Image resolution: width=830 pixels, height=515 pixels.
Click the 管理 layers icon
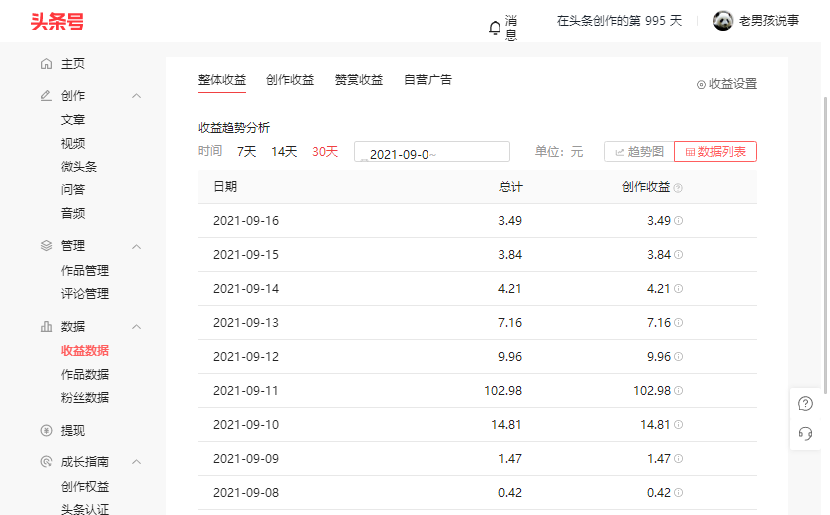tap(47, 246)
